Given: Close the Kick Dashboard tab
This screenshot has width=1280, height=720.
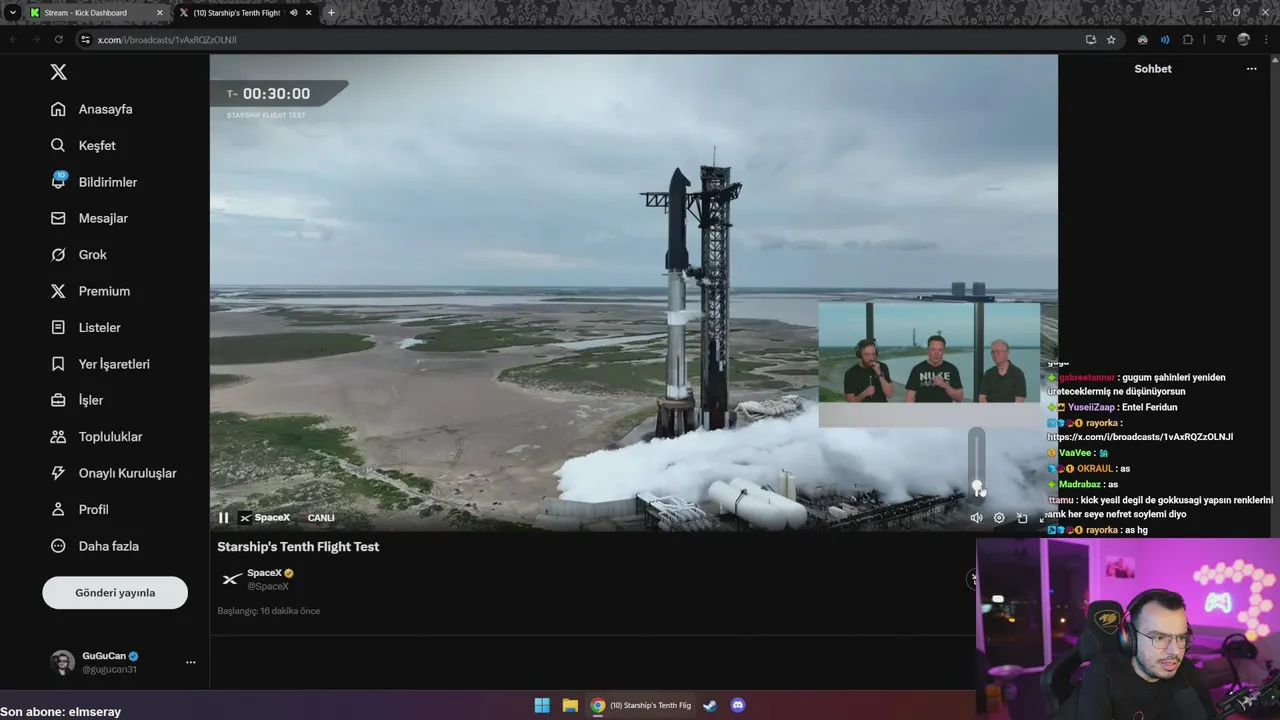Looking at the screenshot, I should [x=159, y=13].
